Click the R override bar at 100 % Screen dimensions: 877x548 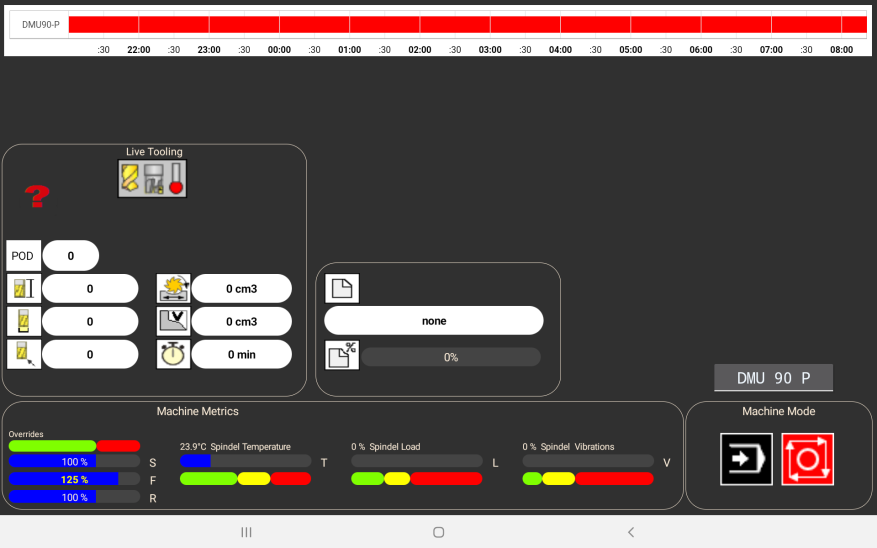tap(74, 497)
